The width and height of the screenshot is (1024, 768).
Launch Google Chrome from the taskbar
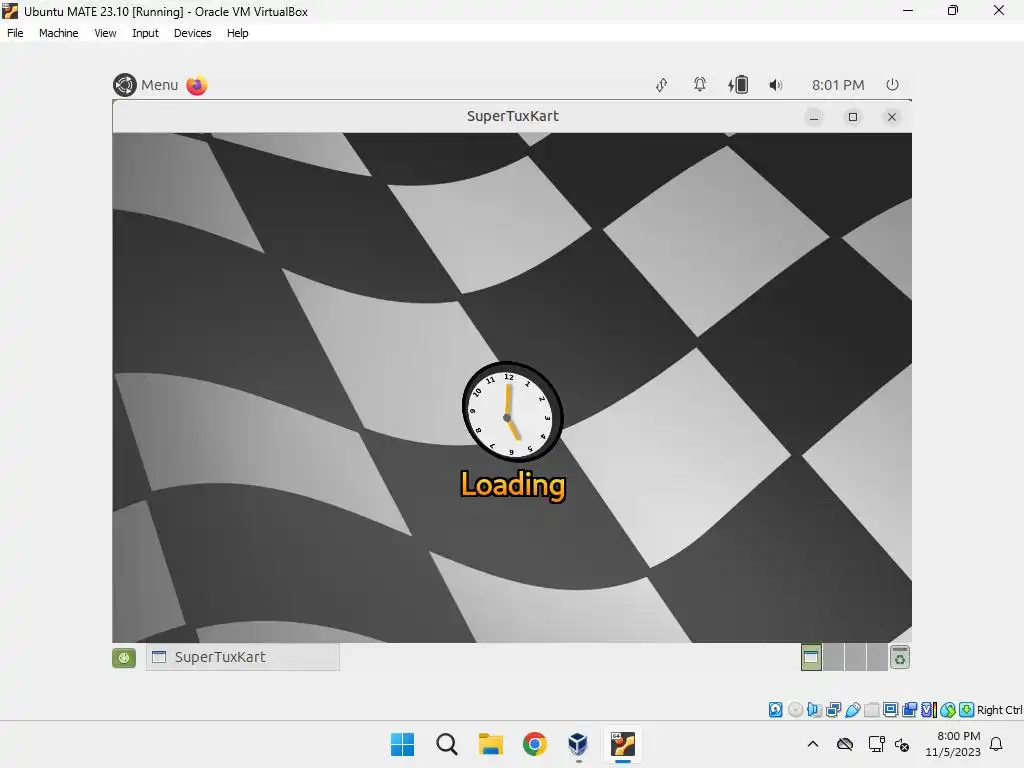coord(535,744)
